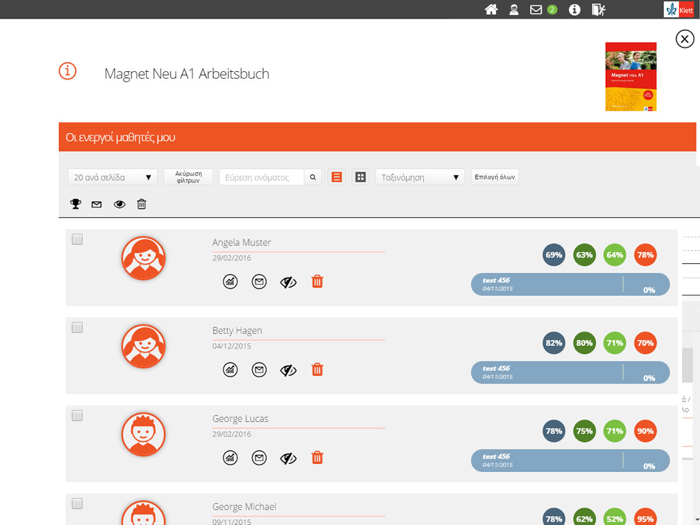Open the messages envelope in top bar
Screen dimensions: 700x525
(x=536, y=9)
